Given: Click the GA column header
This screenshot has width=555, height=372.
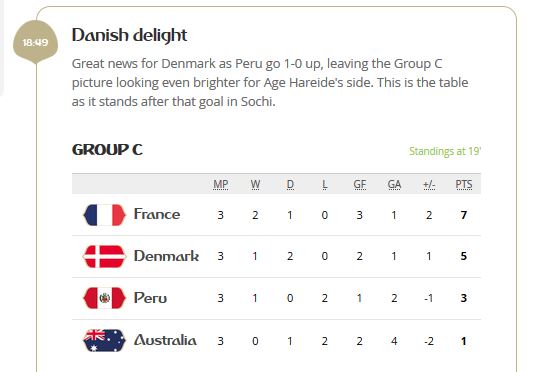Looking at the screenshot, I should point(394,184).
